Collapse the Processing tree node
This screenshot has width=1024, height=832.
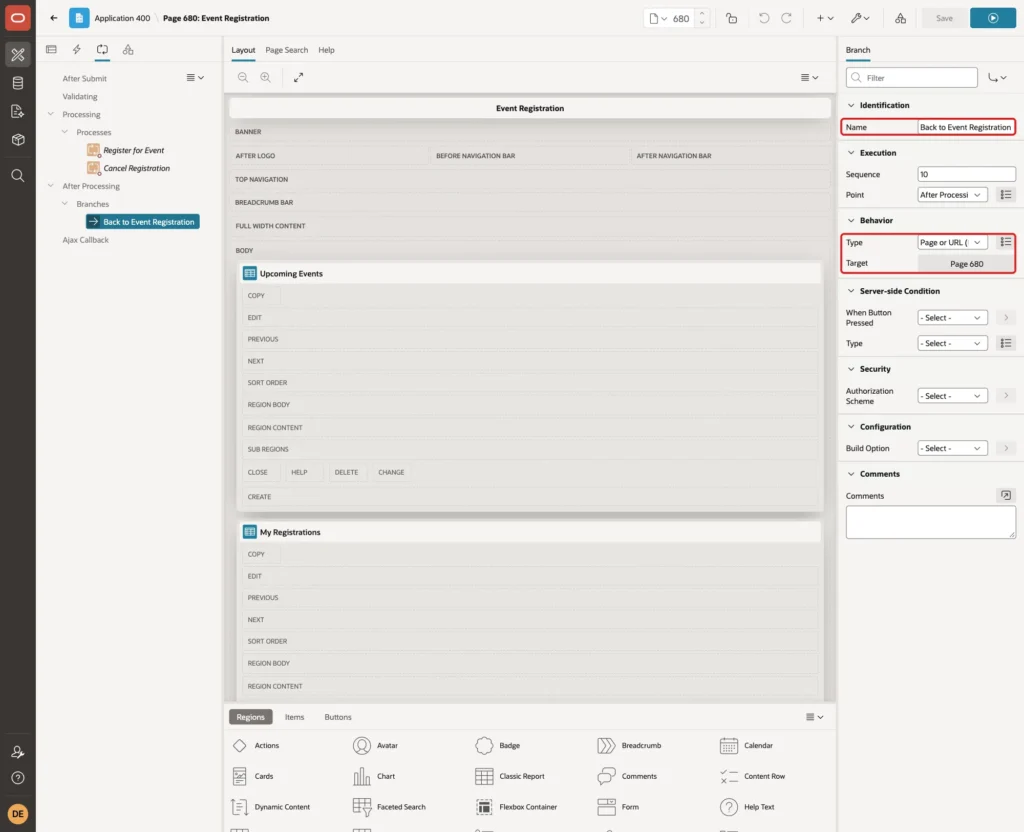50,114
